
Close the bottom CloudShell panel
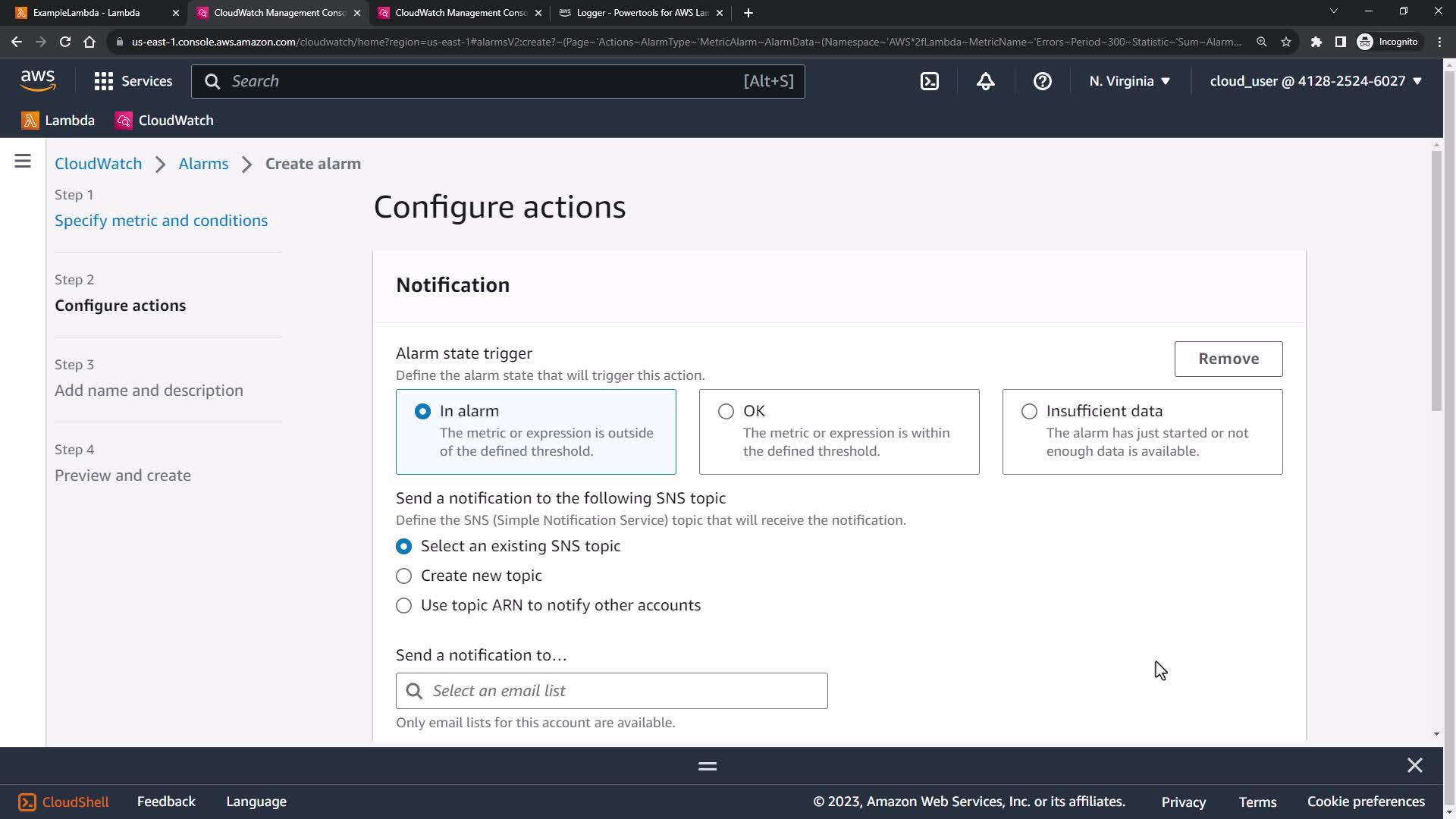(x=1414, y=765)
